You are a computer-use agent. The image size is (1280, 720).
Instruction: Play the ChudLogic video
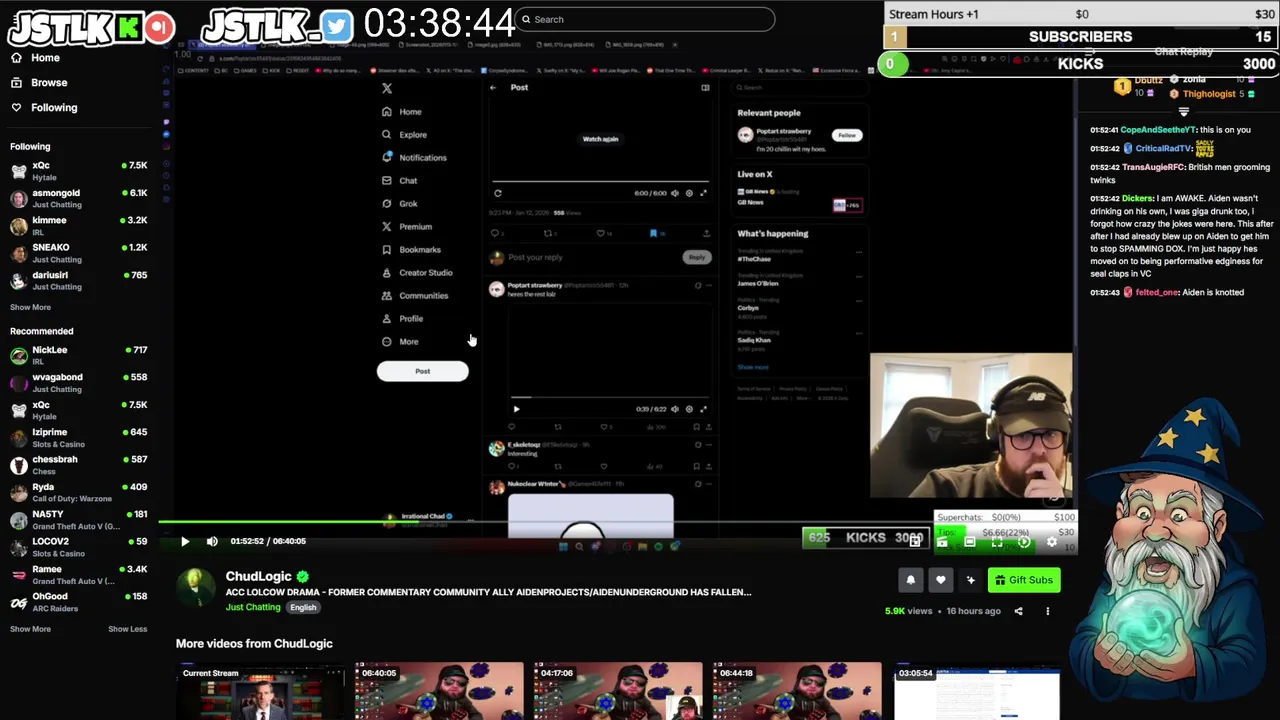coord(185,541)
